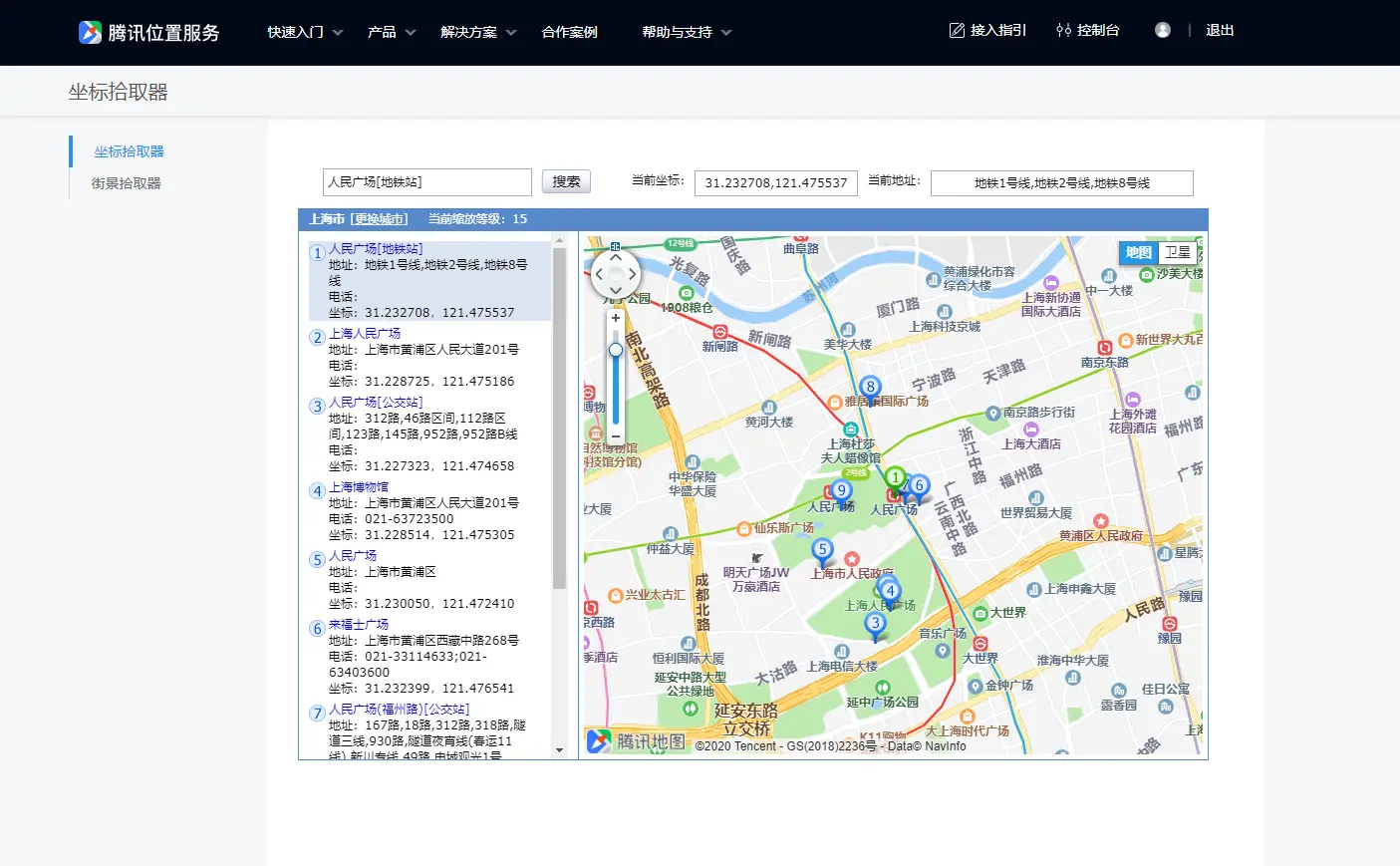1400x866 pixels.
Task: Pan the map up with the arrow control
Action: click(616, 257)
